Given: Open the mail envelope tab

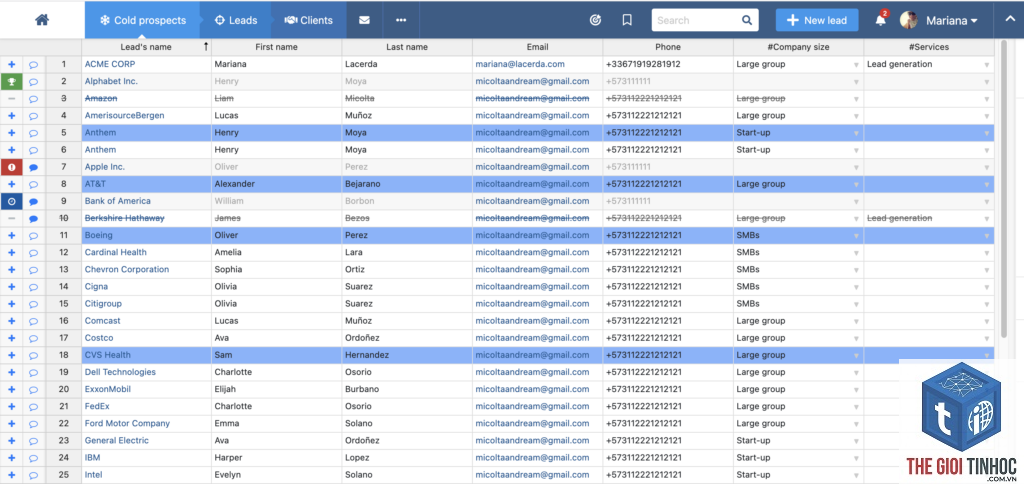Looking at the screenshot, I should pos(364,20).
